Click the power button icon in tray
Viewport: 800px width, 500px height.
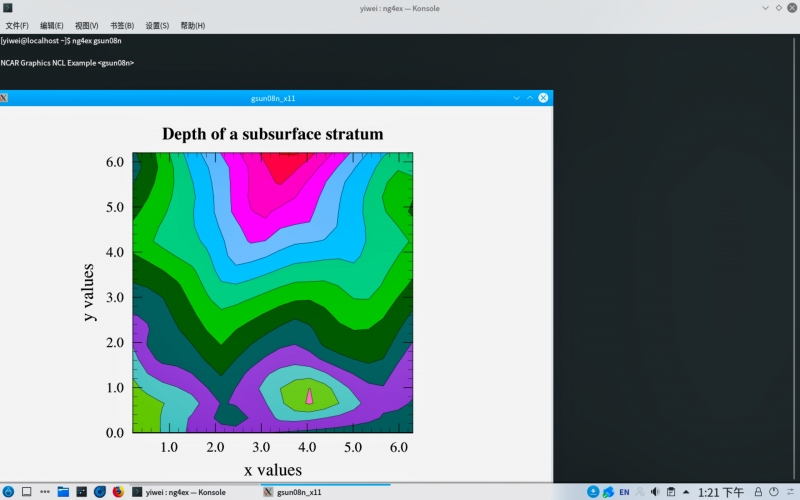coord(776,492)
